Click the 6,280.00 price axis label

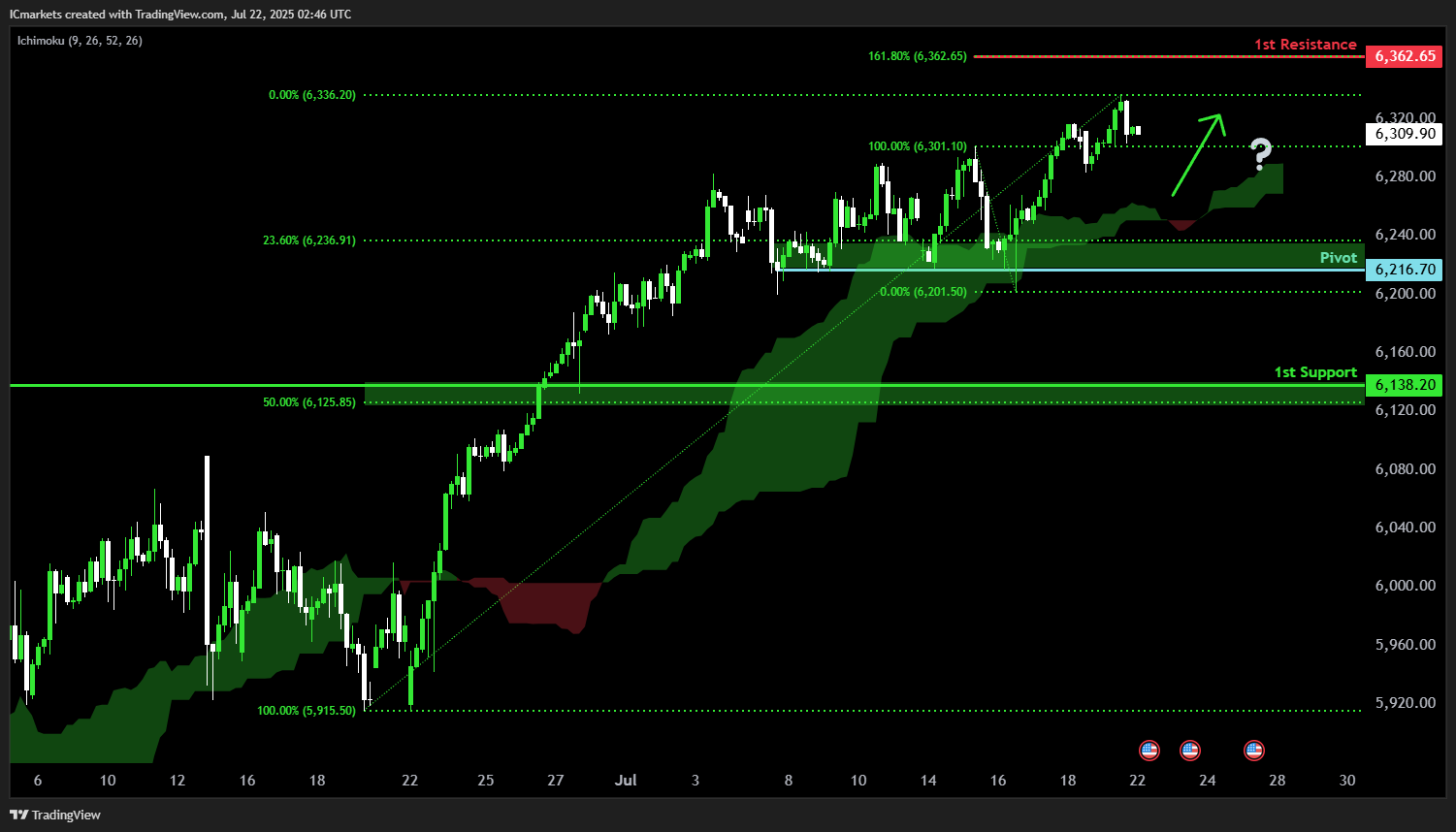click(1406, 176)
